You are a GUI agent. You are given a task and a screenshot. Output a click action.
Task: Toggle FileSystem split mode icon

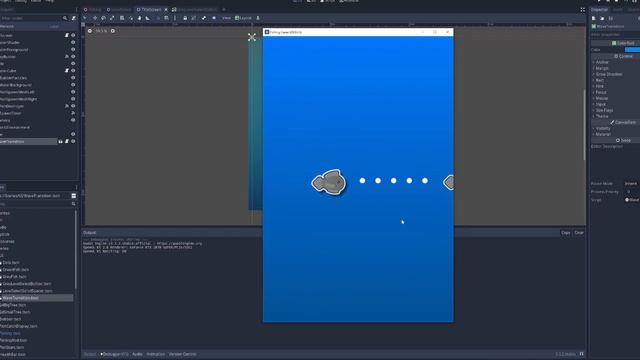pos(73,196)
